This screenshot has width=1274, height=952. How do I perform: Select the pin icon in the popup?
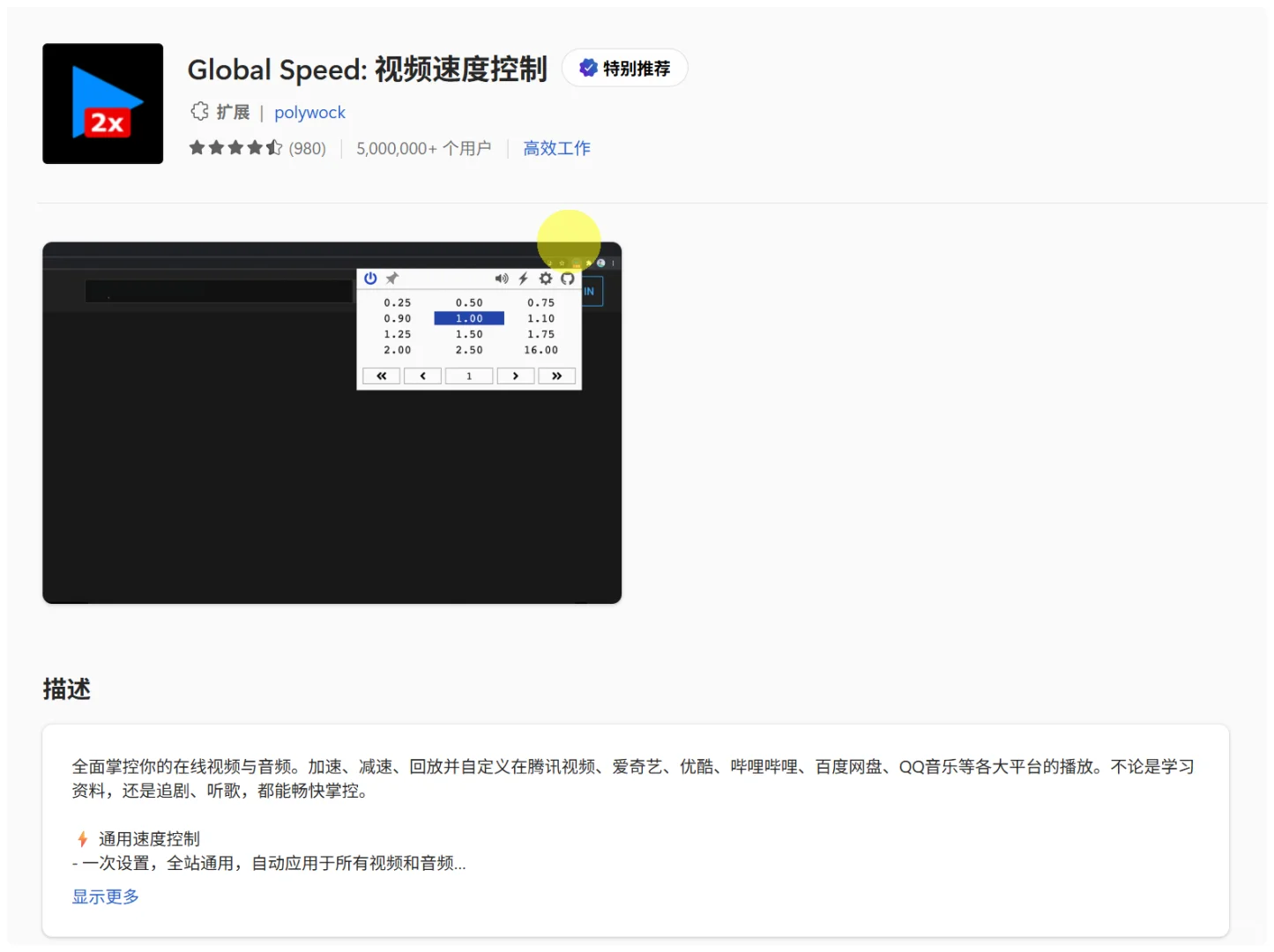point(391,279)
